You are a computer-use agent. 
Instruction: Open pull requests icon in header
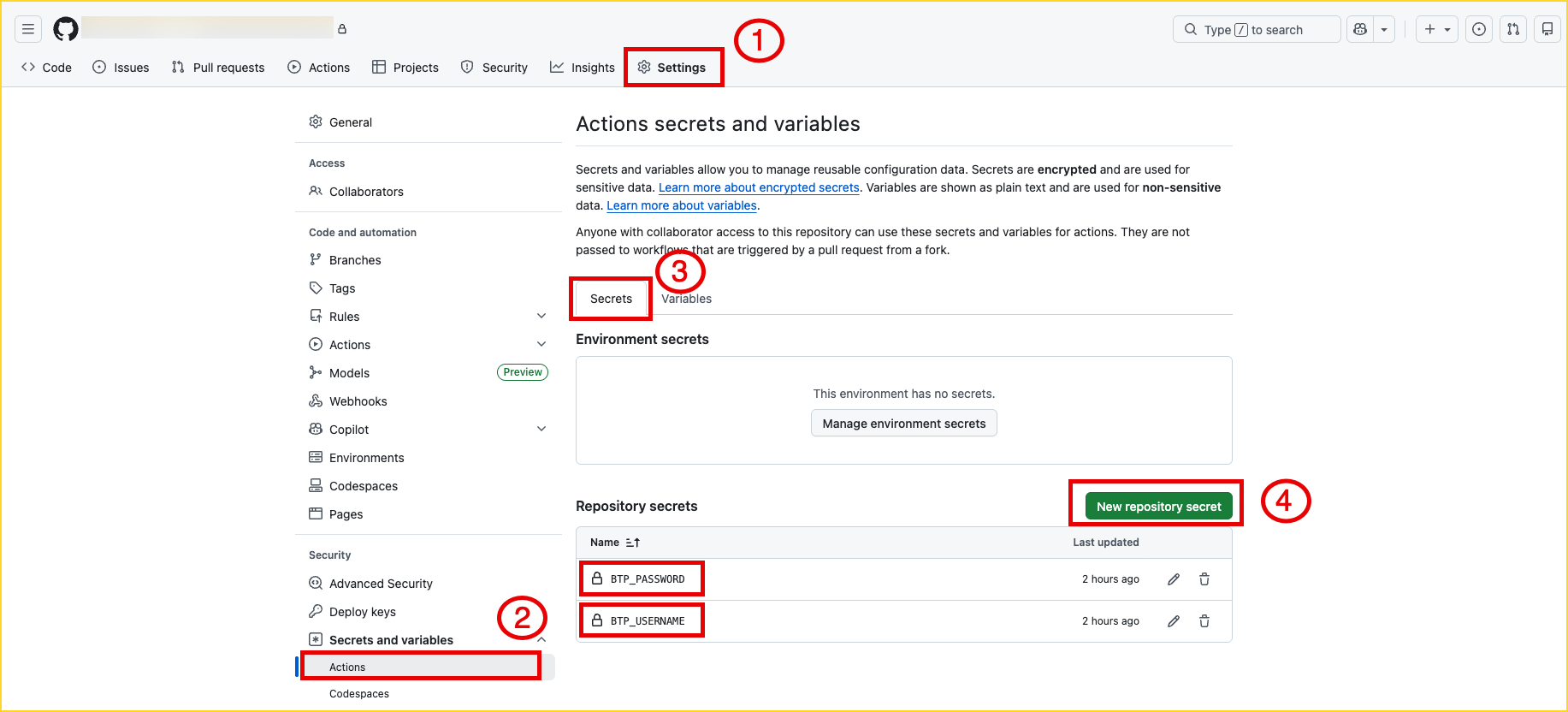1513,29
